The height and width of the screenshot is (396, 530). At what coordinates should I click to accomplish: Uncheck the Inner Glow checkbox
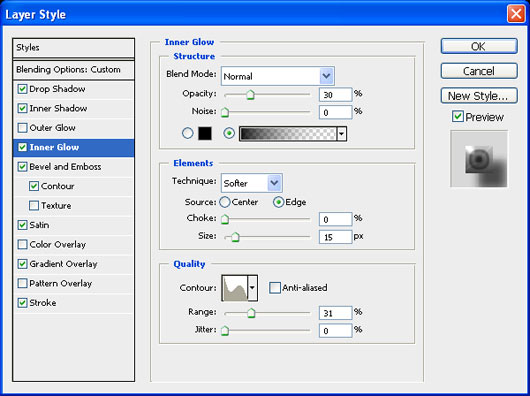pos(22,147)
